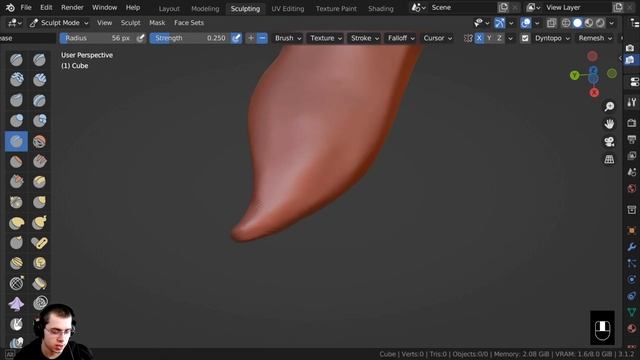
Task: Switch to the UV Editing tab
Action: click(288, 8)
